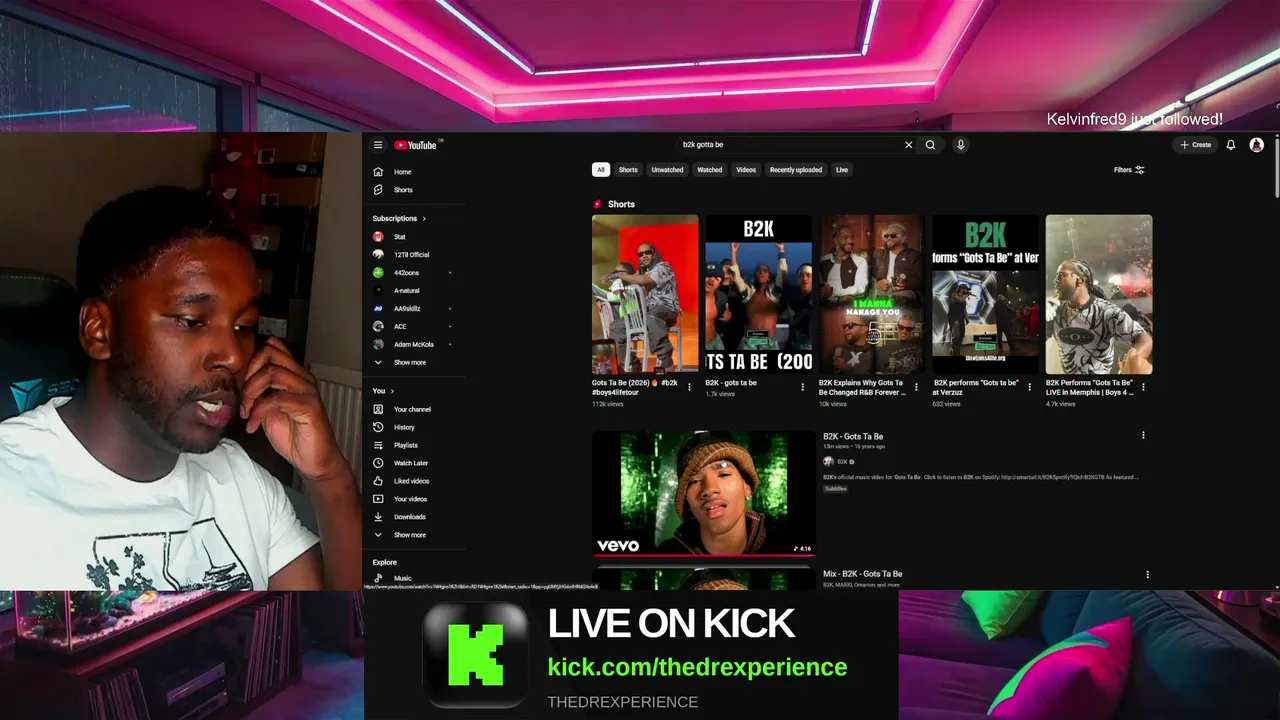Click the YouTube logo

pyautogui.click(x=415, y=145)
